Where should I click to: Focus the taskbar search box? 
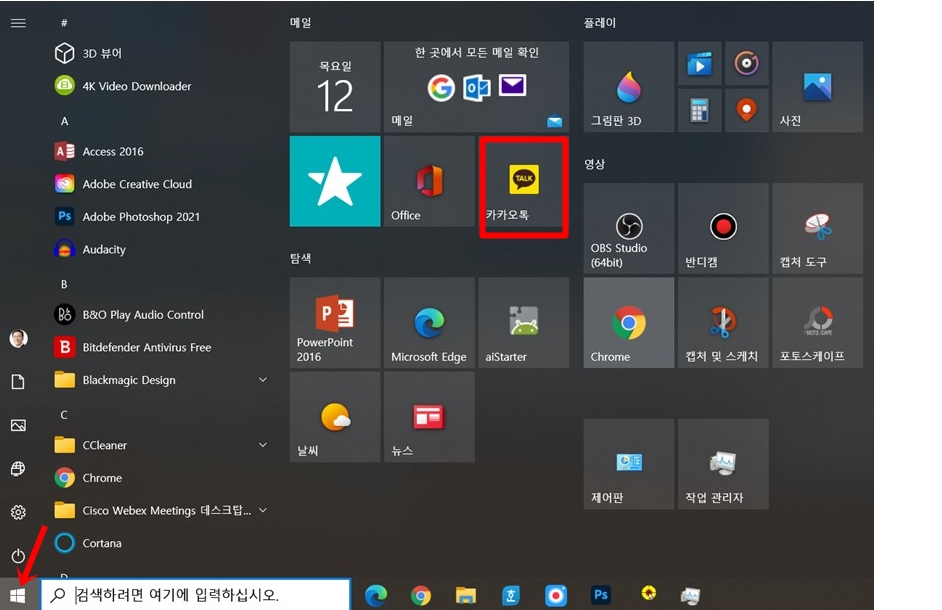point(195,595)
